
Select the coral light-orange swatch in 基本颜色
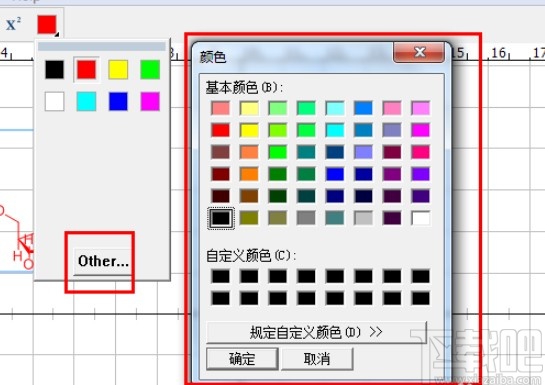pos(249,152)
